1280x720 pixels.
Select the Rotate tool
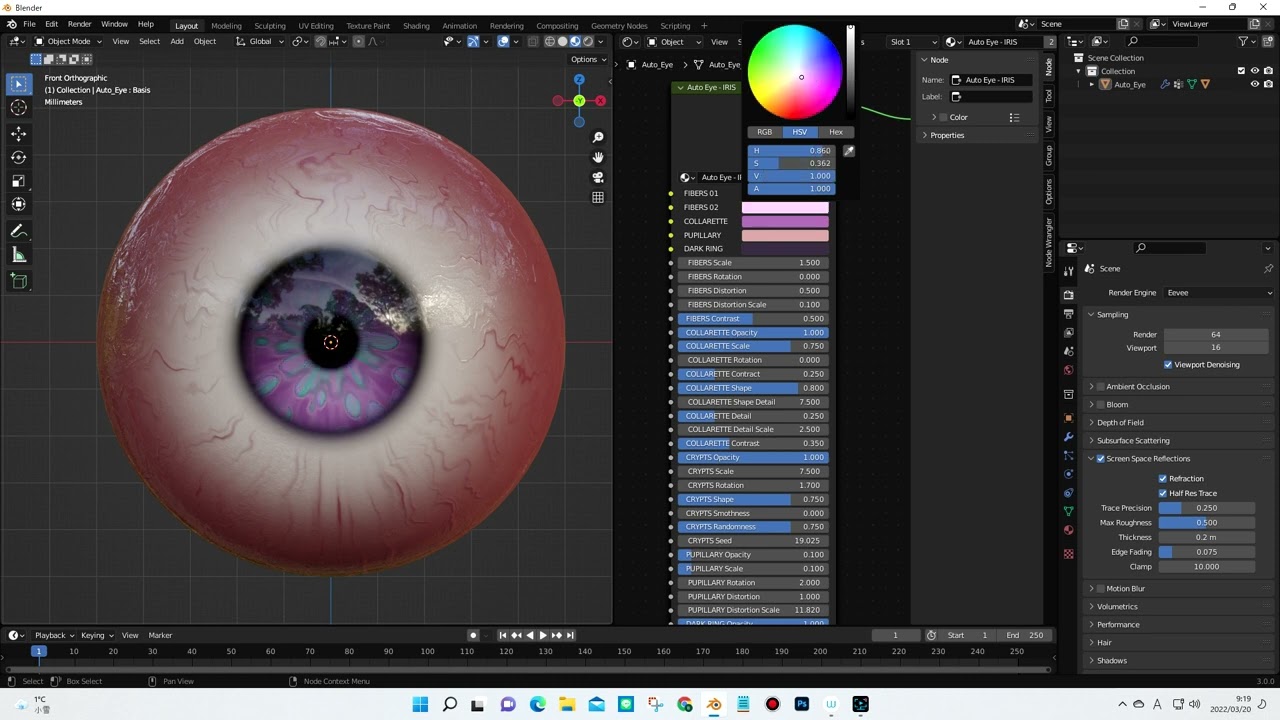pyautogui.click(x=19, y=157)
